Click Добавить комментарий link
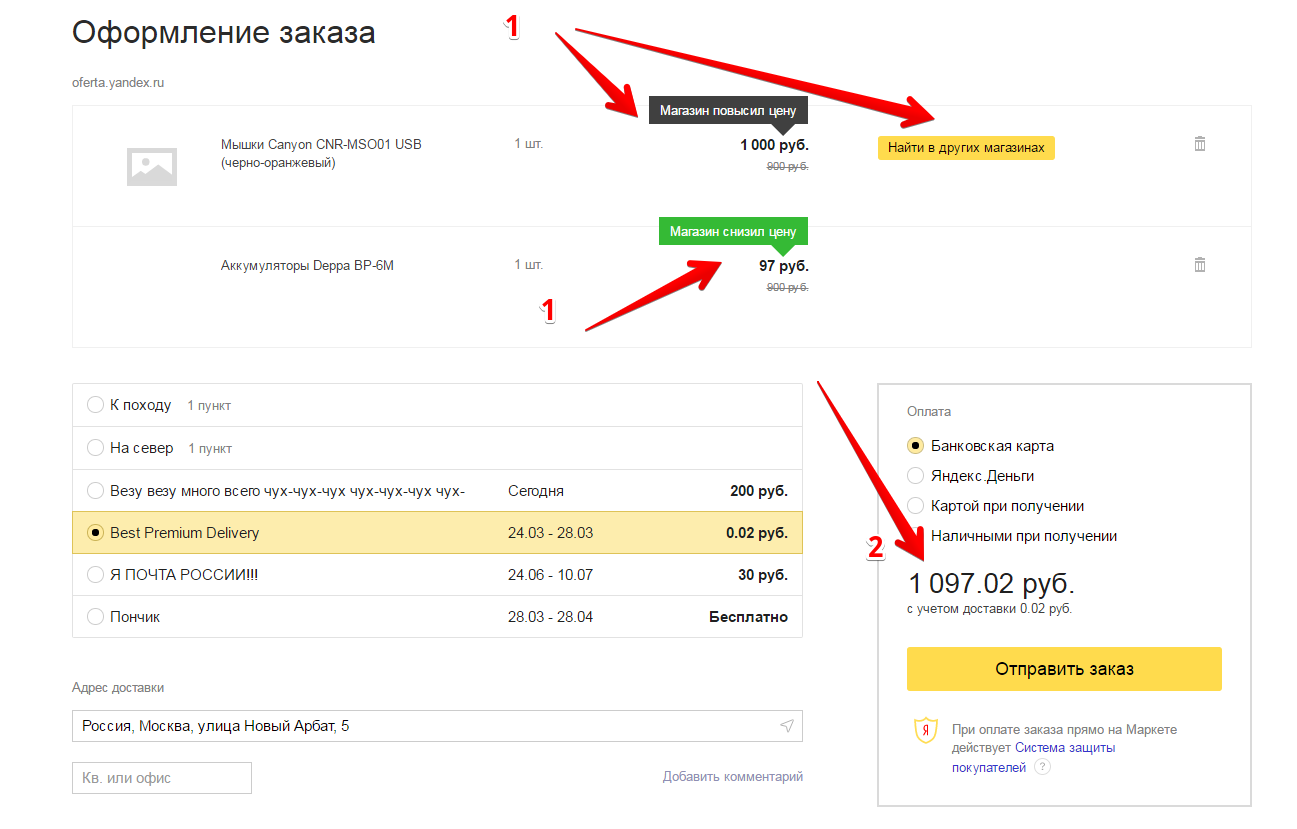 (x=733, y=777)
